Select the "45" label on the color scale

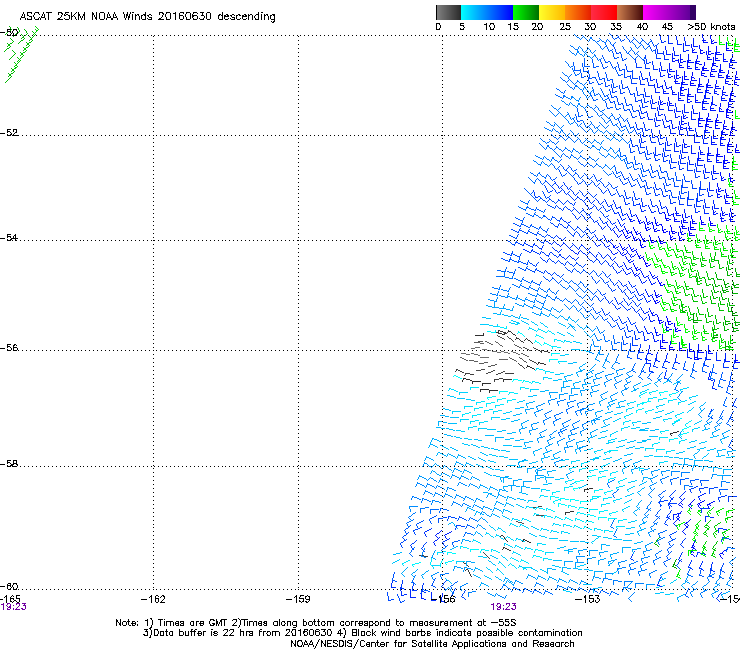(x=667, y=27)
